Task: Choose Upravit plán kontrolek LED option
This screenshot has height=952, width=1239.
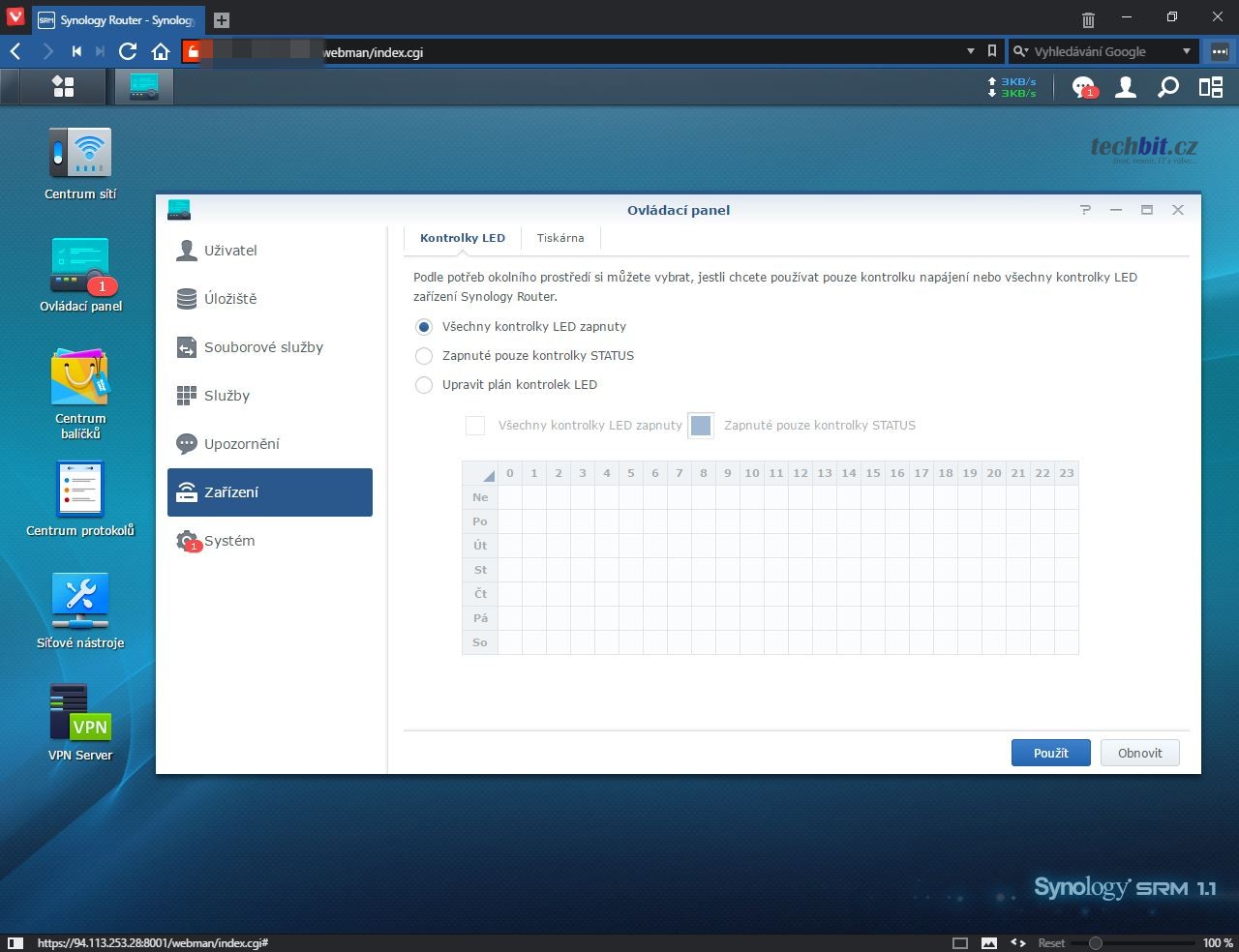Action: 424,385
